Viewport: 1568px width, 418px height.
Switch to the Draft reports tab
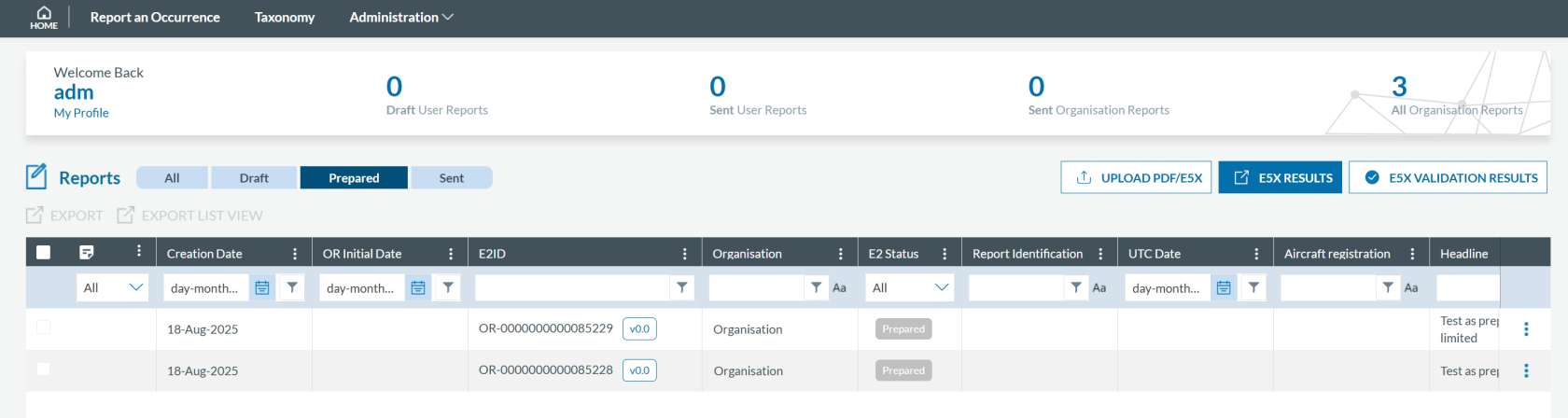pyautogui.click(x=254, y=178)
